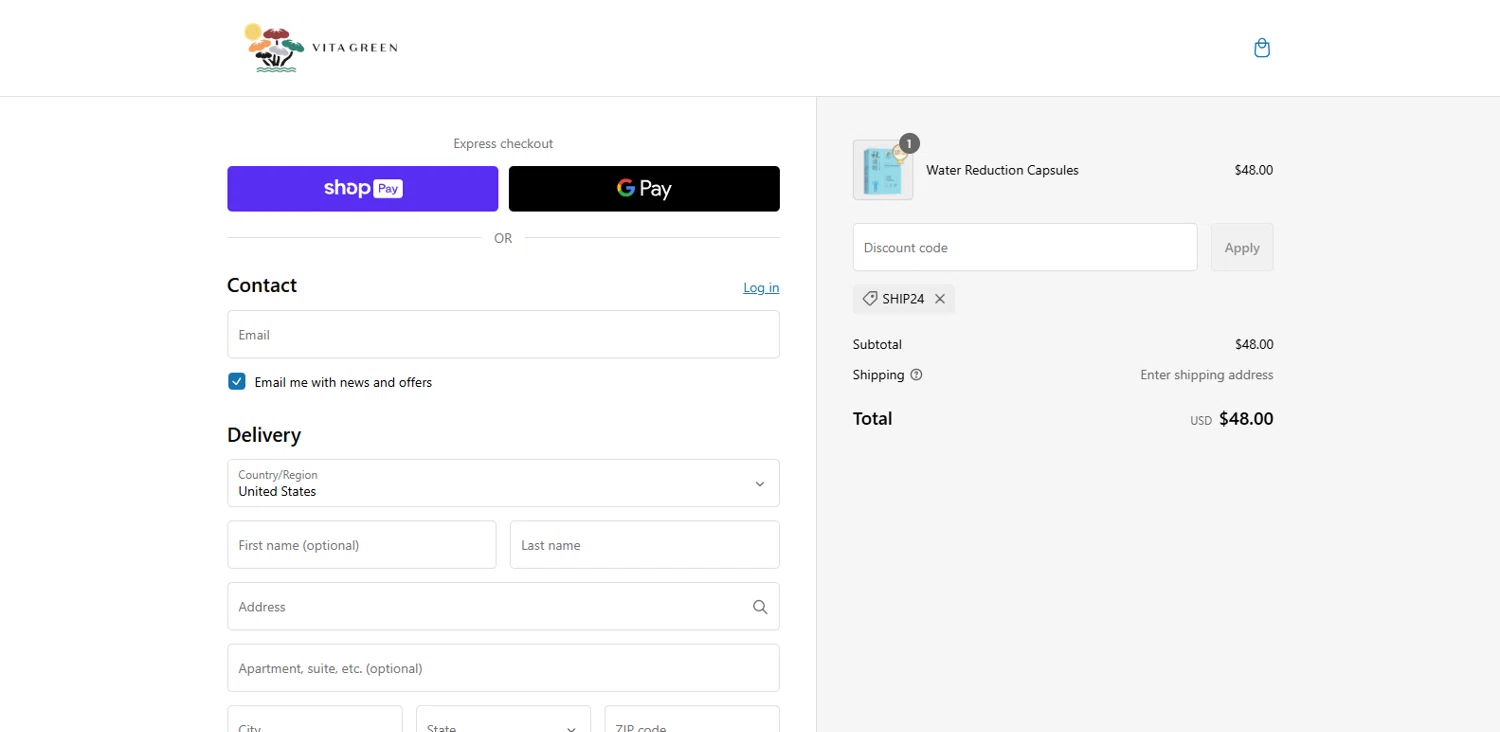Click the Vita Green logo
The image size is (1500, 732).
tap(320, 48)
